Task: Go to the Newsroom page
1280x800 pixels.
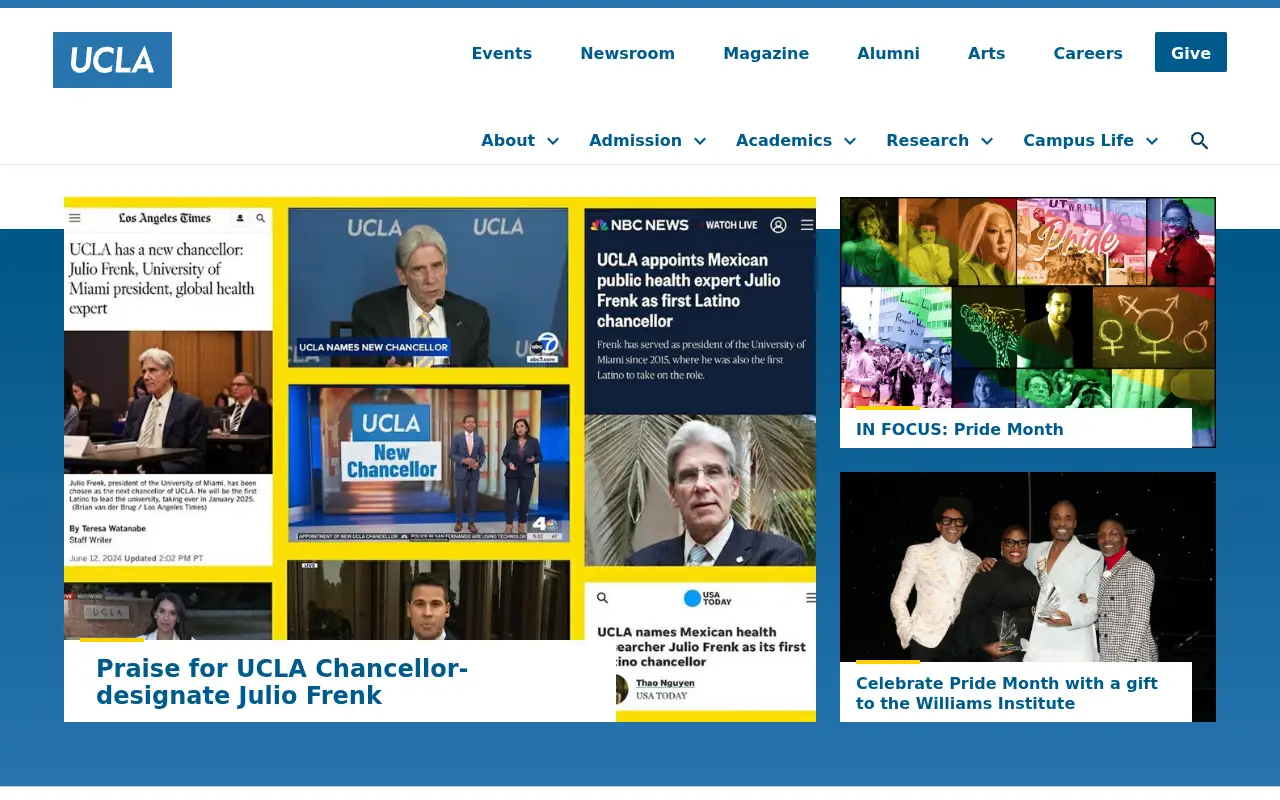Action: pyautogui.click(x=628, y=53)
